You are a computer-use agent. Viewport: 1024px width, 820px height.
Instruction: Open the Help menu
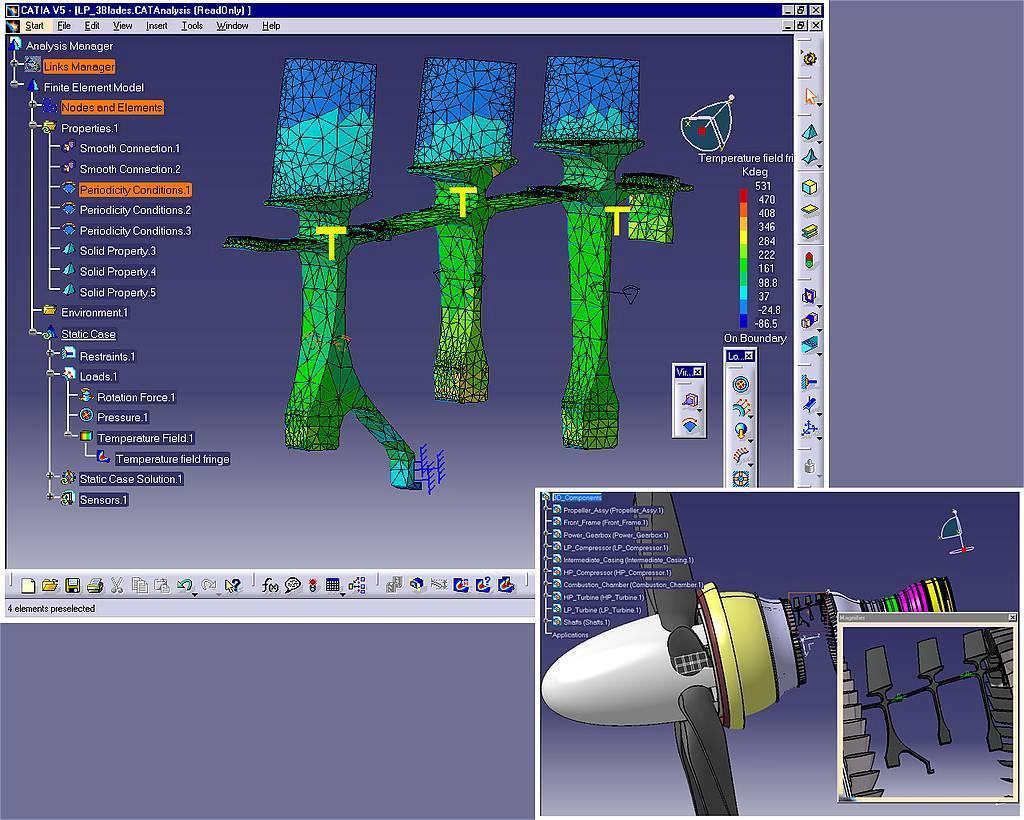pyautogui.click(x=271, y=25)
